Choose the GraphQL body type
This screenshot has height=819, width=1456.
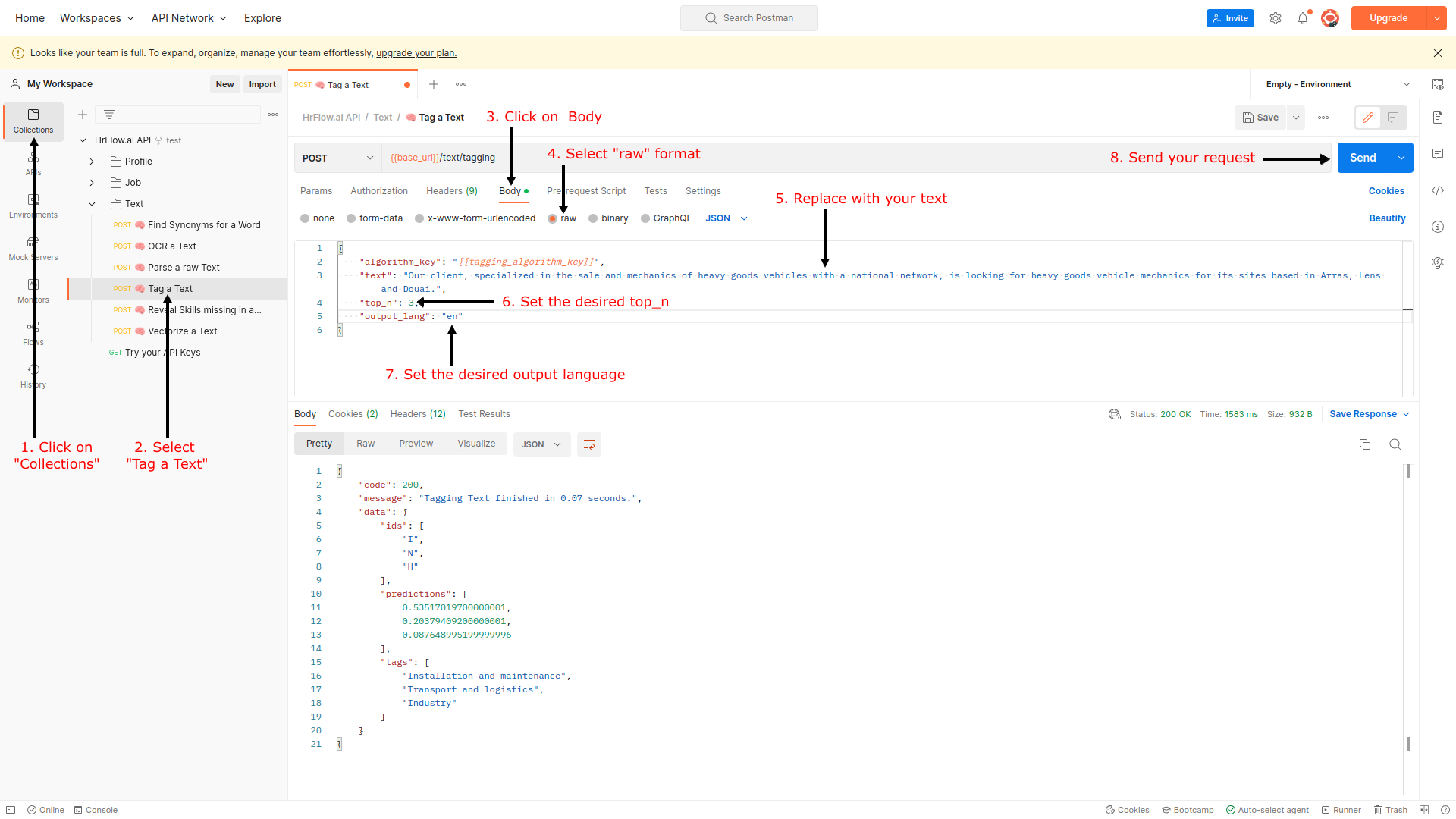645,218
